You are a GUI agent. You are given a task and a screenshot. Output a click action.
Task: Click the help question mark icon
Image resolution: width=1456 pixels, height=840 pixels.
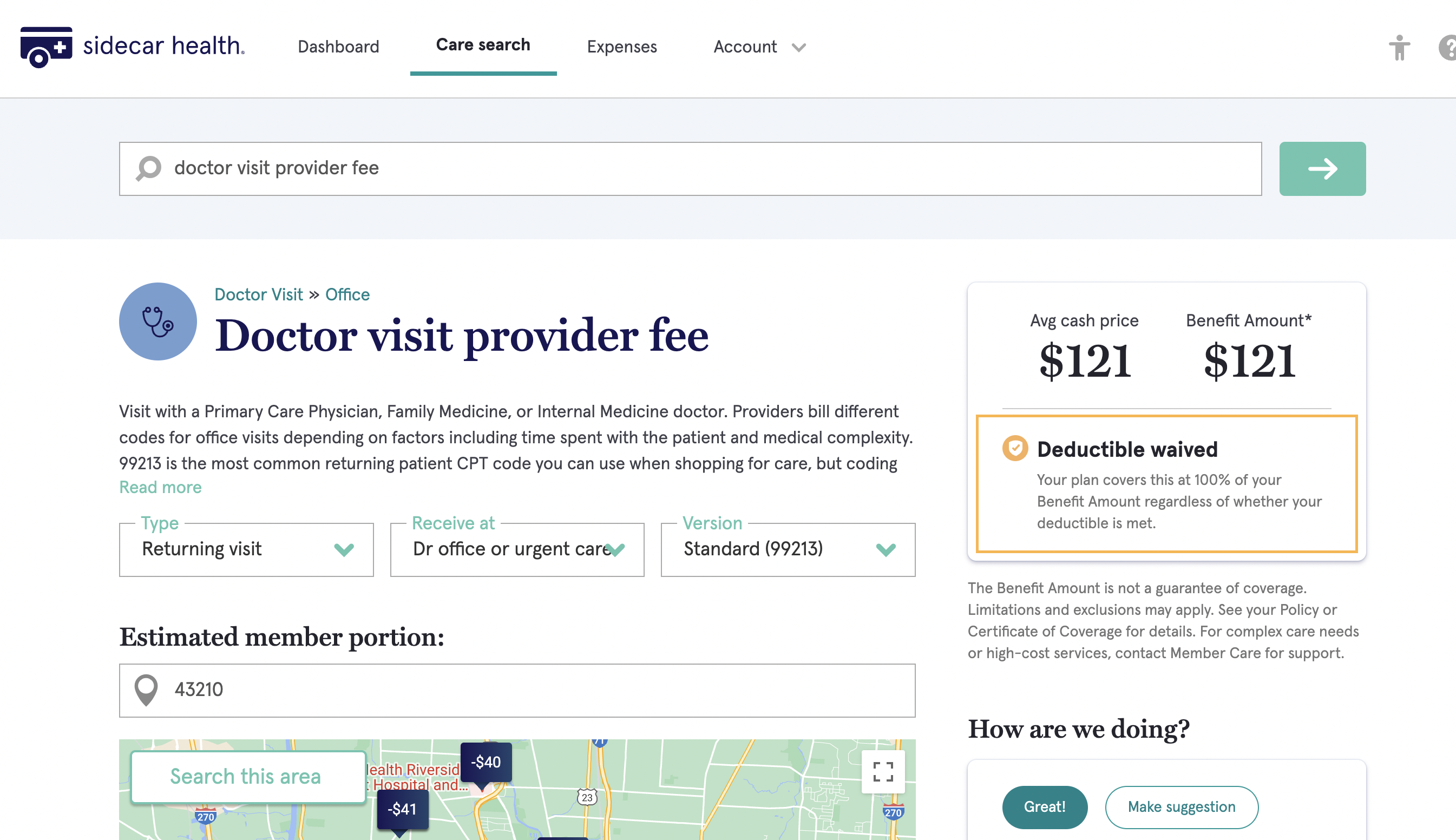(x=1447, y=47)
